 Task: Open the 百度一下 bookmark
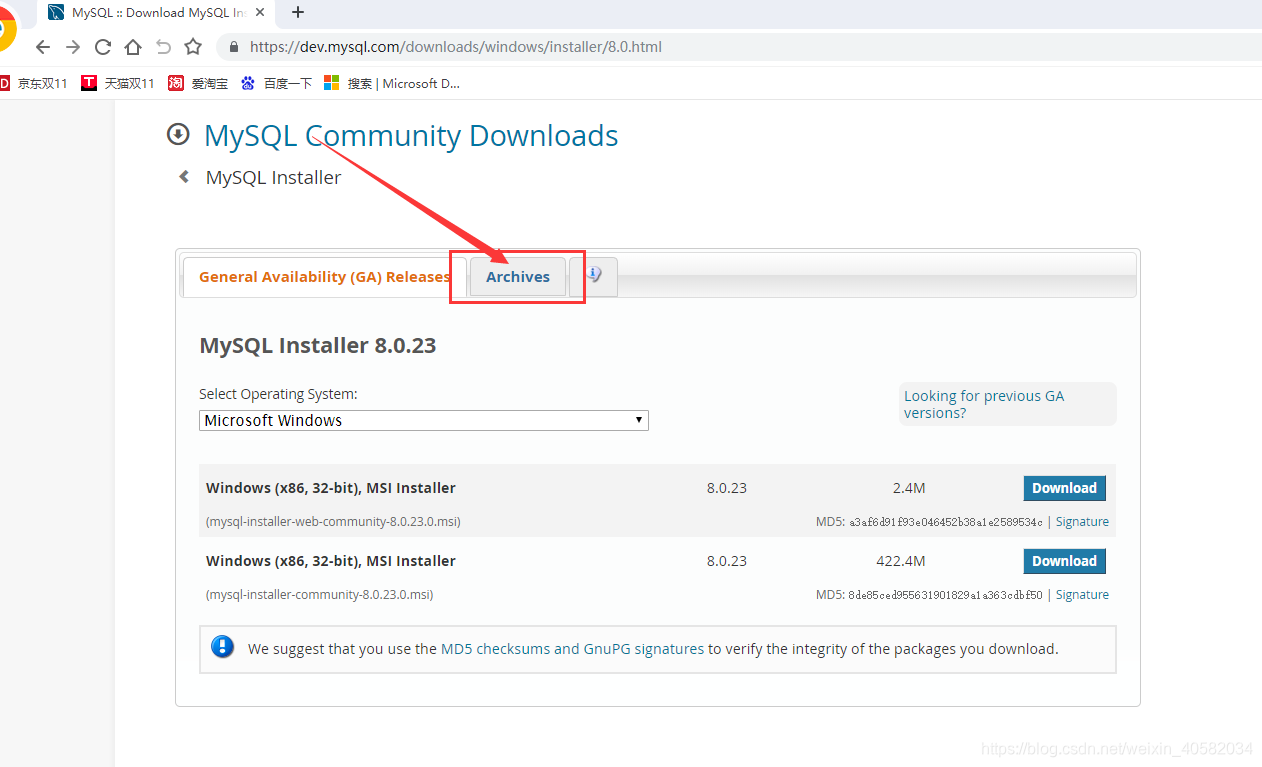[x=277, y=83]
